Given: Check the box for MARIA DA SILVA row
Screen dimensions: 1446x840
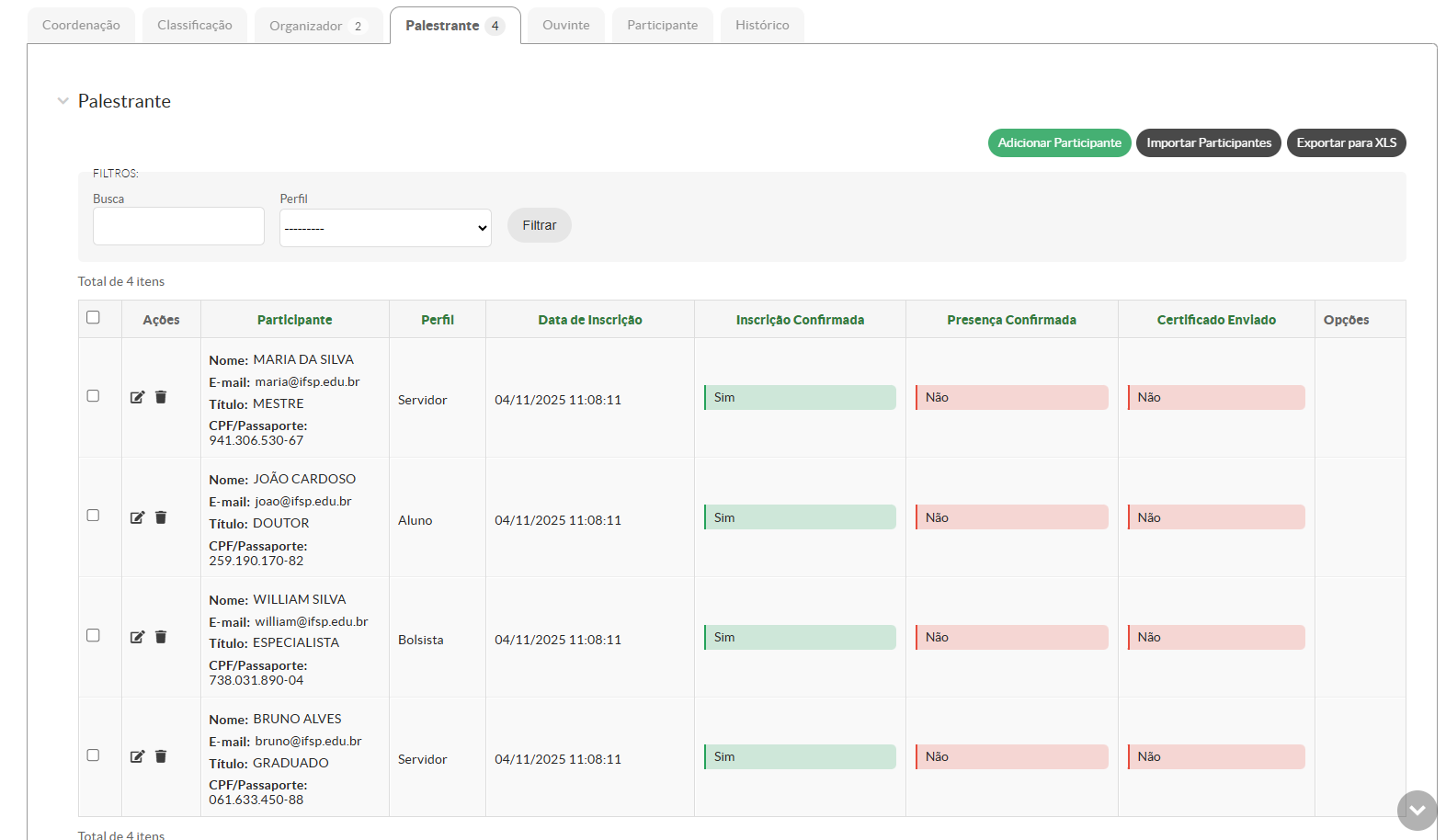Looking at the screenshot, I should point(93,396).
